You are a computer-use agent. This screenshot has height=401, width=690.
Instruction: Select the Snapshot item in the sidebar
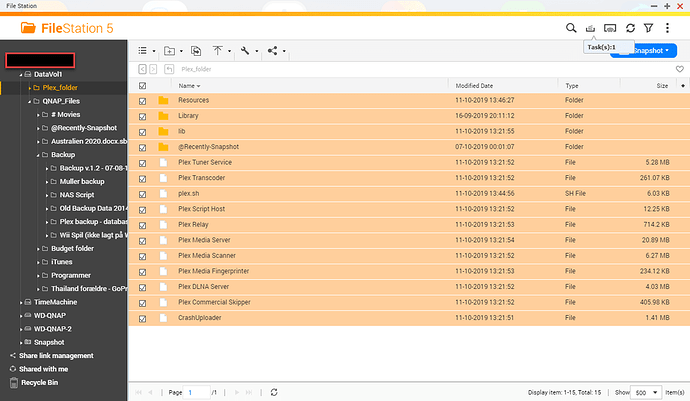pyautogui.click(x=49, y=342)
